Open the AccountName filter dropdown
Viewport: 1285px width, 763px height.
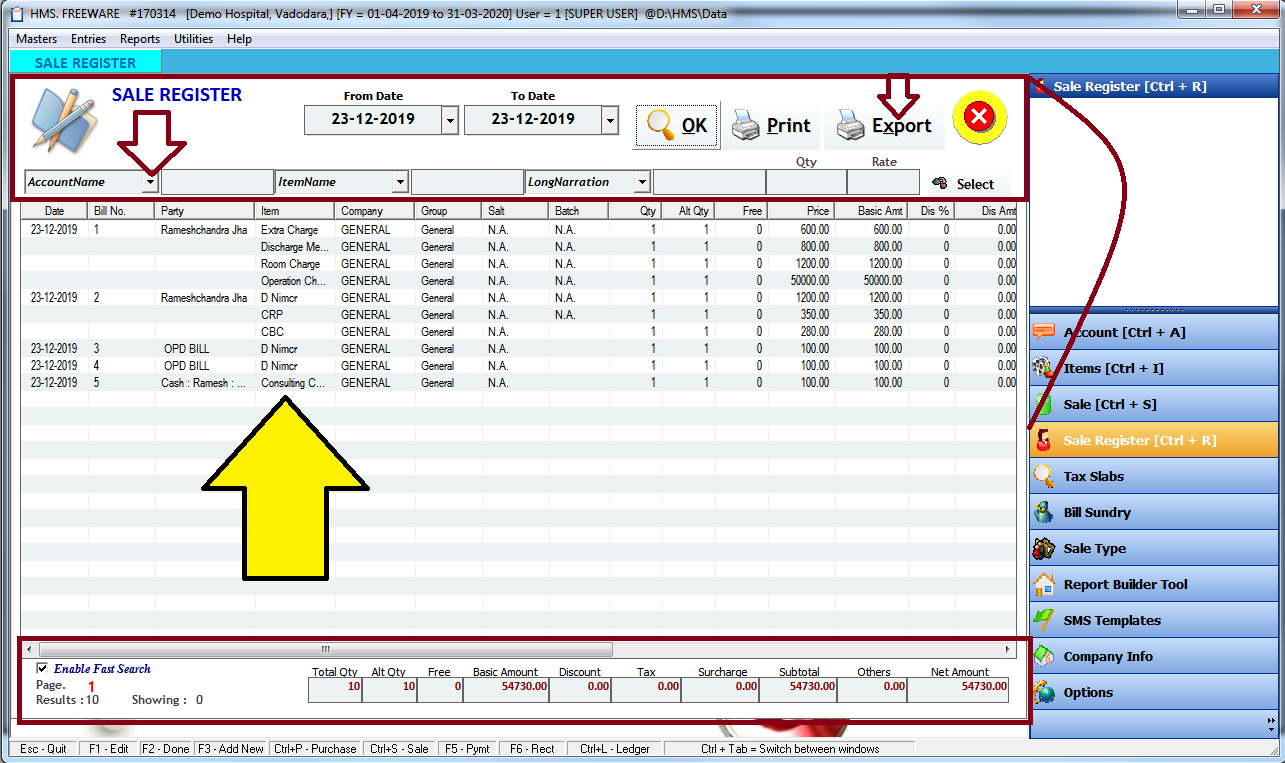click(151, 182)
